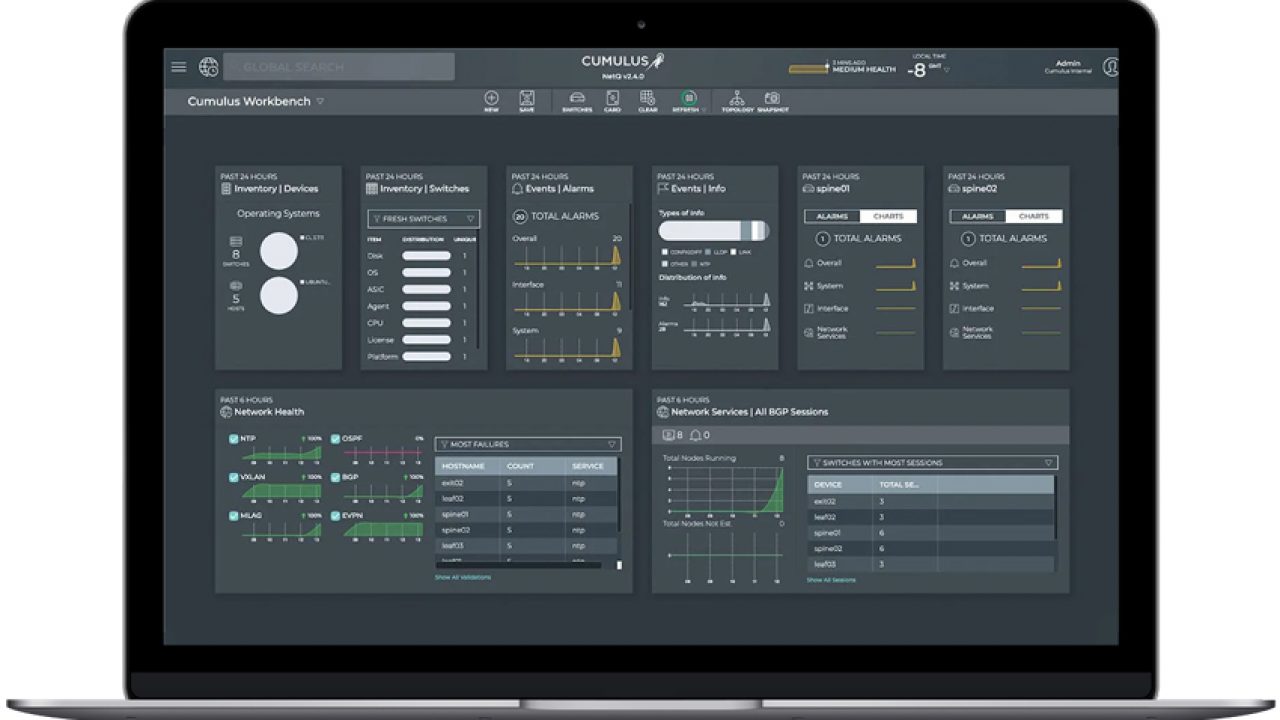The width and height of the screenshot is (1280, 720).
Task: Open the Fresh Switches filter dropdown
Action: pos(424,219)
